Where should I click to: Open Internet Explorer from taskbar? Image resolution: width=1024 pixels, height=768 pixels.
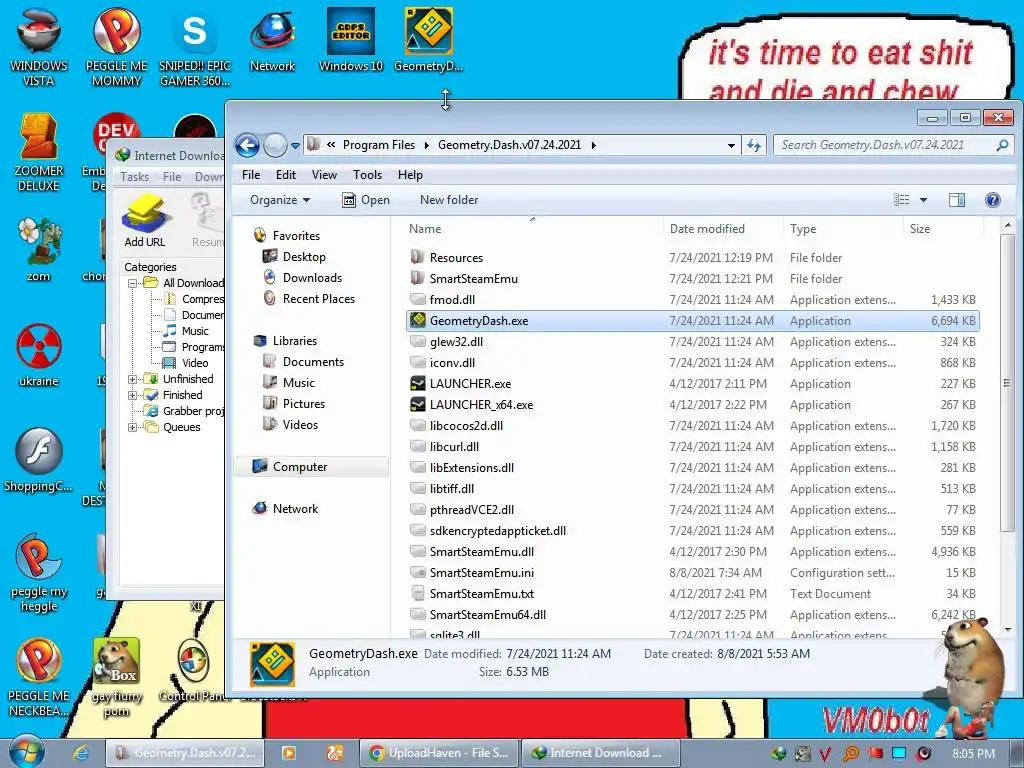point(81,753)
